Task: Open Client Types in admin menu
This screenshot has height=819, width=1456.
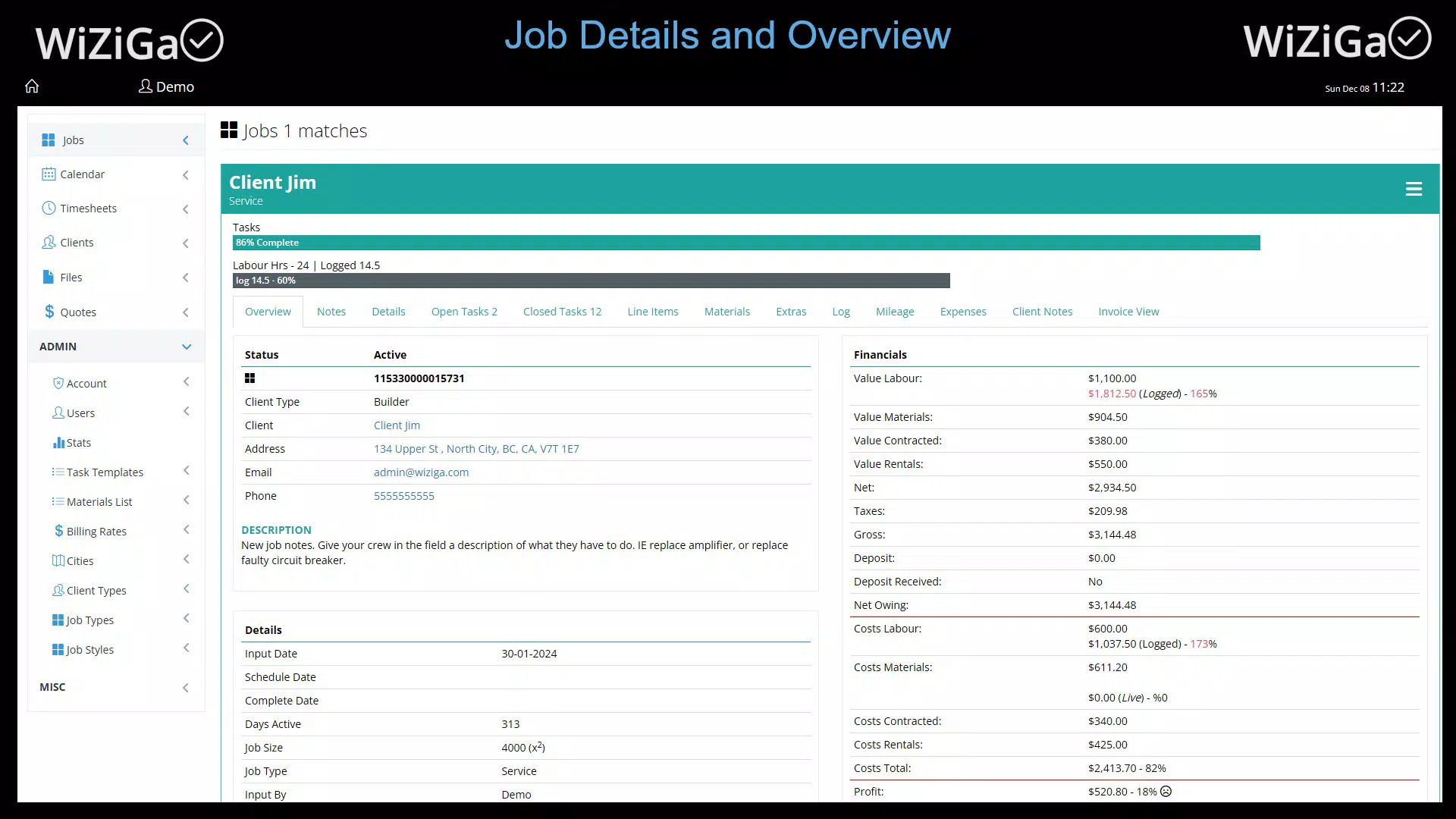Action: (x=96, y=591)
